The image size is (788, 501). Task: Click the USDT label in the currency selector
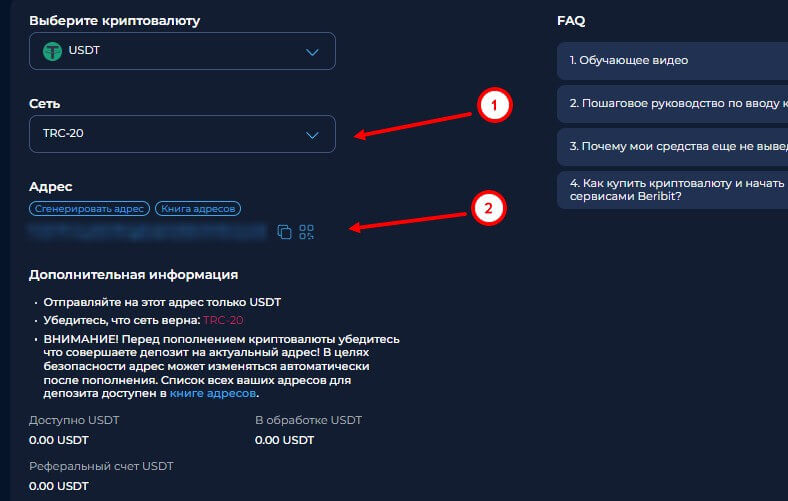pyautogui.click(x=85, y=51)
